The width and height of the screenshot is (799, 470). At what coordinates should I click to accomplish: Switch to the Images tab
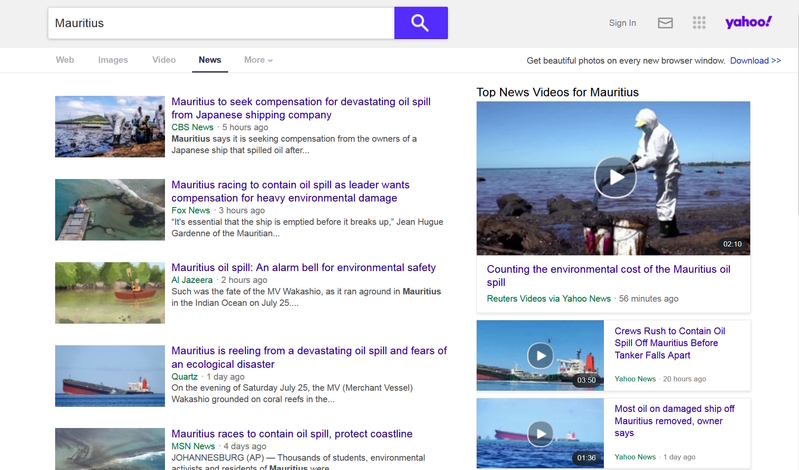pos(113,60)
